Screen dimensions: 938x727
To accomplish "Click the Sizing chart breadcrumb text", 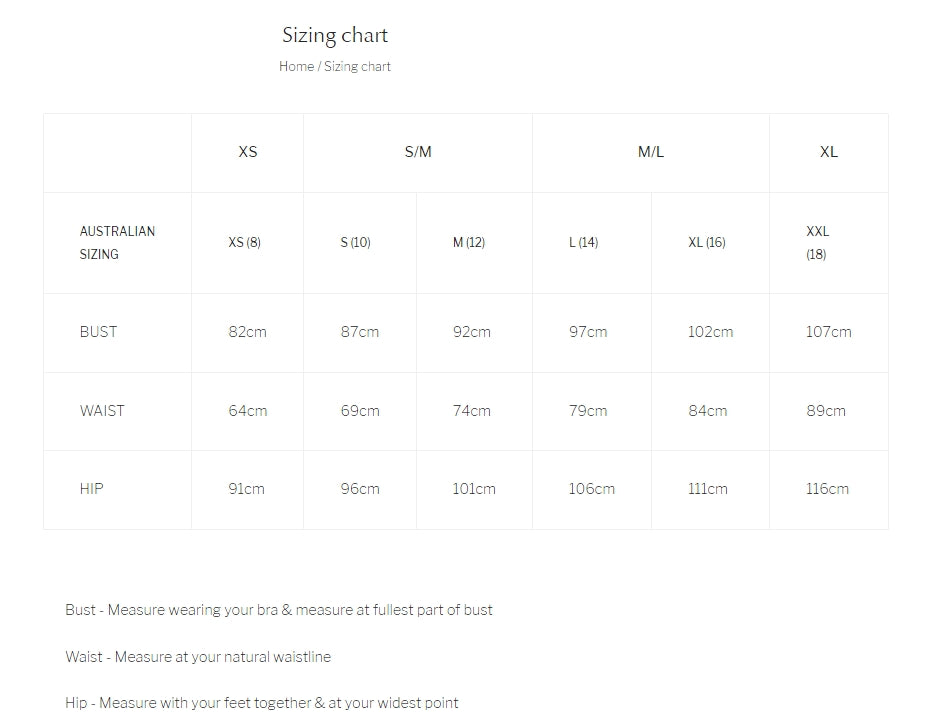I will point(357,67).
